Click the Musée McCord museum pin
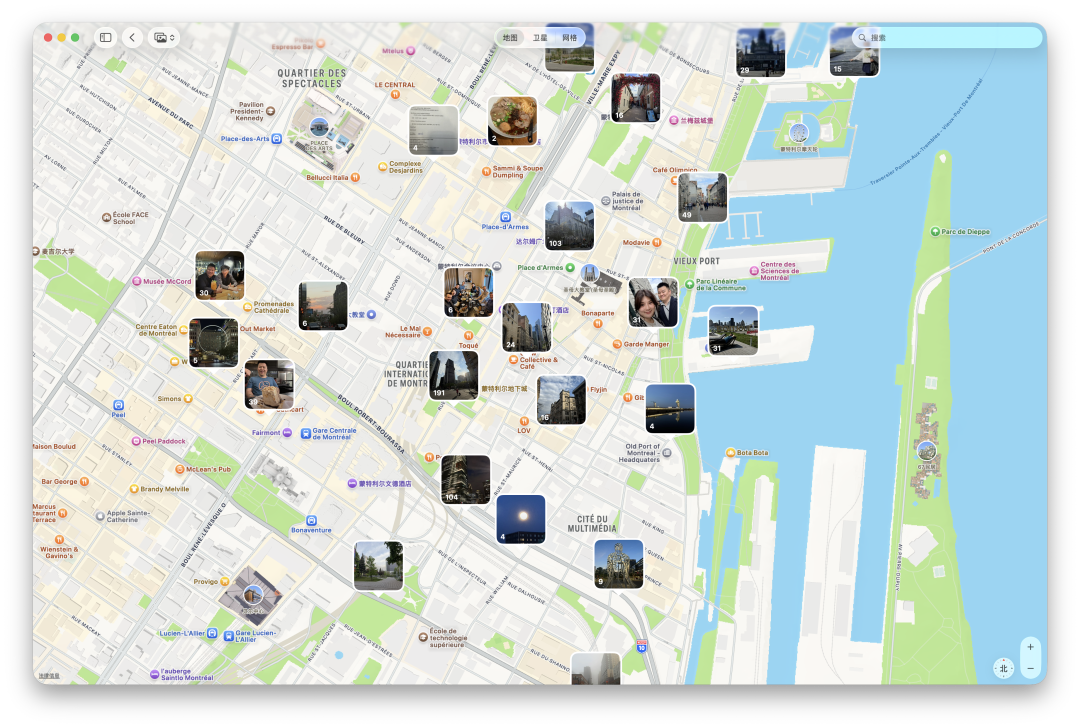Image resolution: width=1080 pixels, height=728 pixels. tap(136, 281)
